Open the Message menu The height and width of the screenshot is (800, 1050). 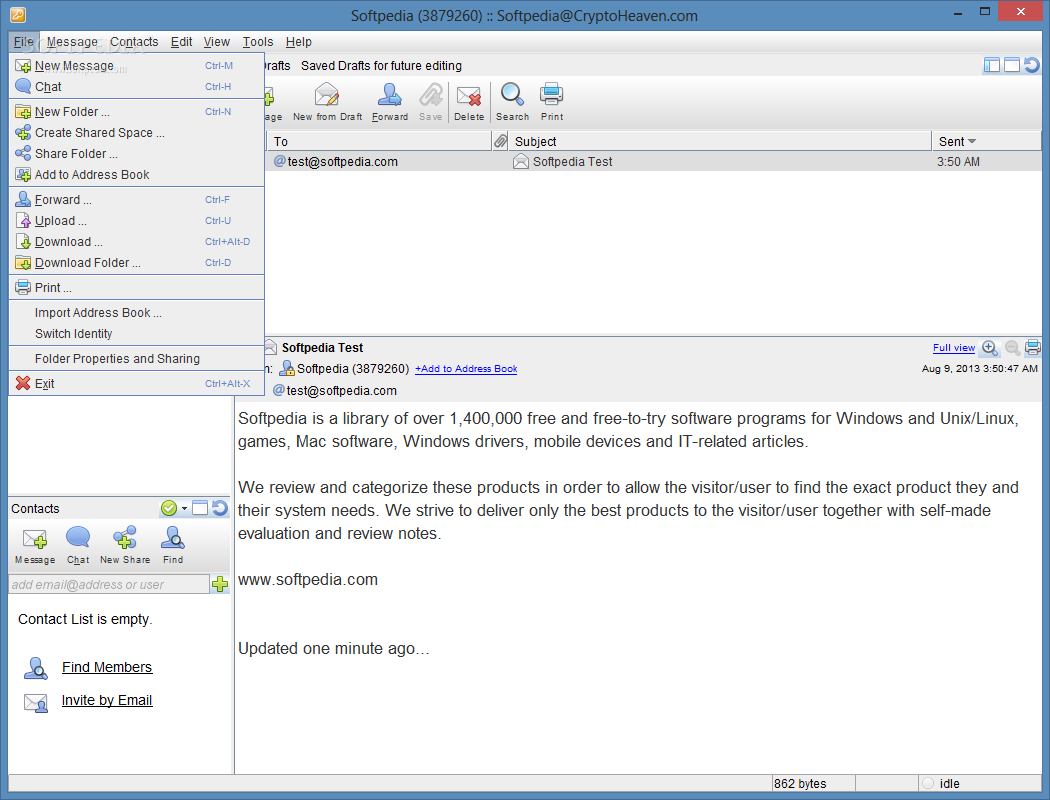point(72,42)
